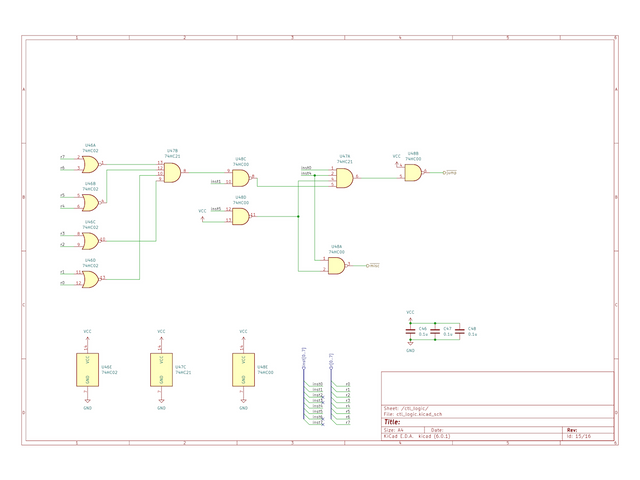Select the r0 input label on U46D
The image size is (640, 480).
(x=63, y=283)
